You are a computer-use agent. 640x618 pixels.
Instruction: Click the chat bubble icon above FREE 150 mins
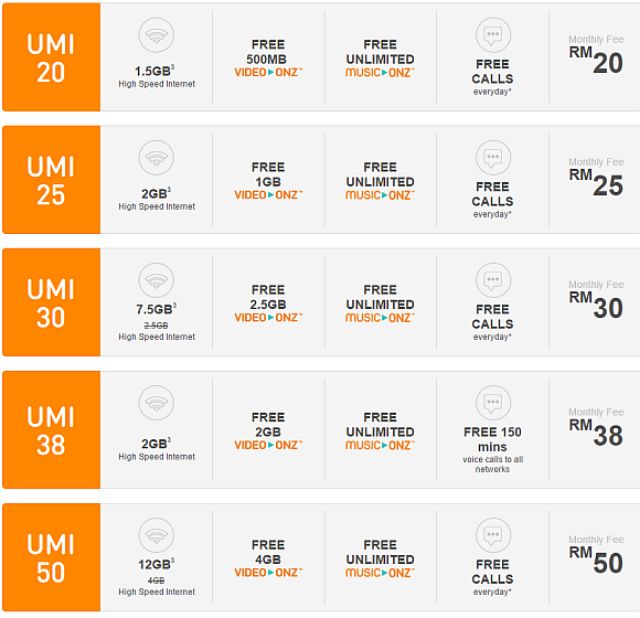pyautogui.click(x=493, y=403)
